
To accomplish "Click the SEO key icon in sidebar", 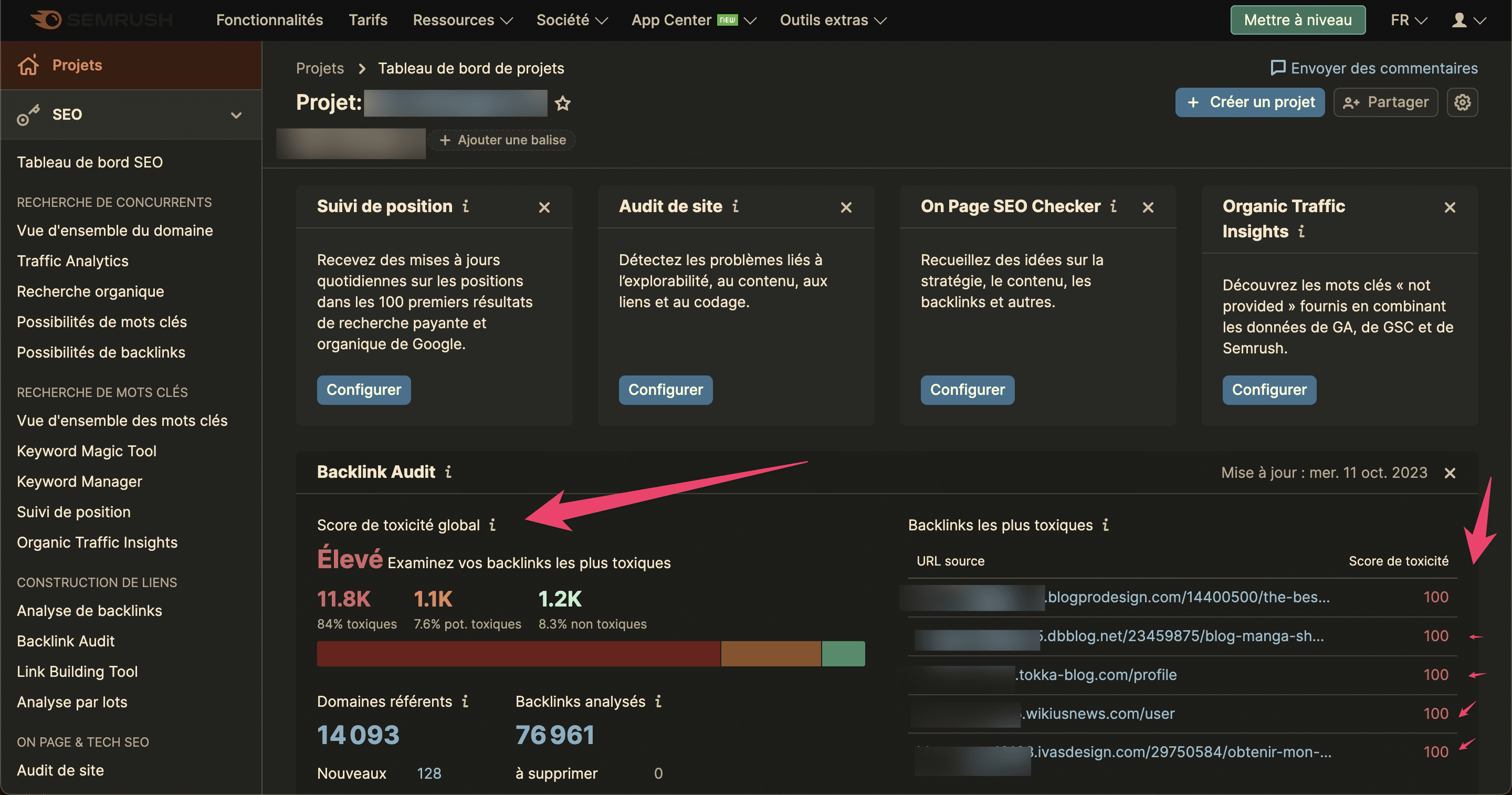I will [x=28, y=114].
